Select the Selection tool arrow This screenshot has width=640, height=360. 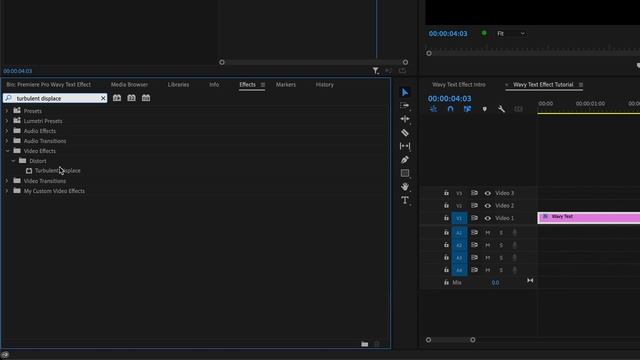(x=404, y=93)
